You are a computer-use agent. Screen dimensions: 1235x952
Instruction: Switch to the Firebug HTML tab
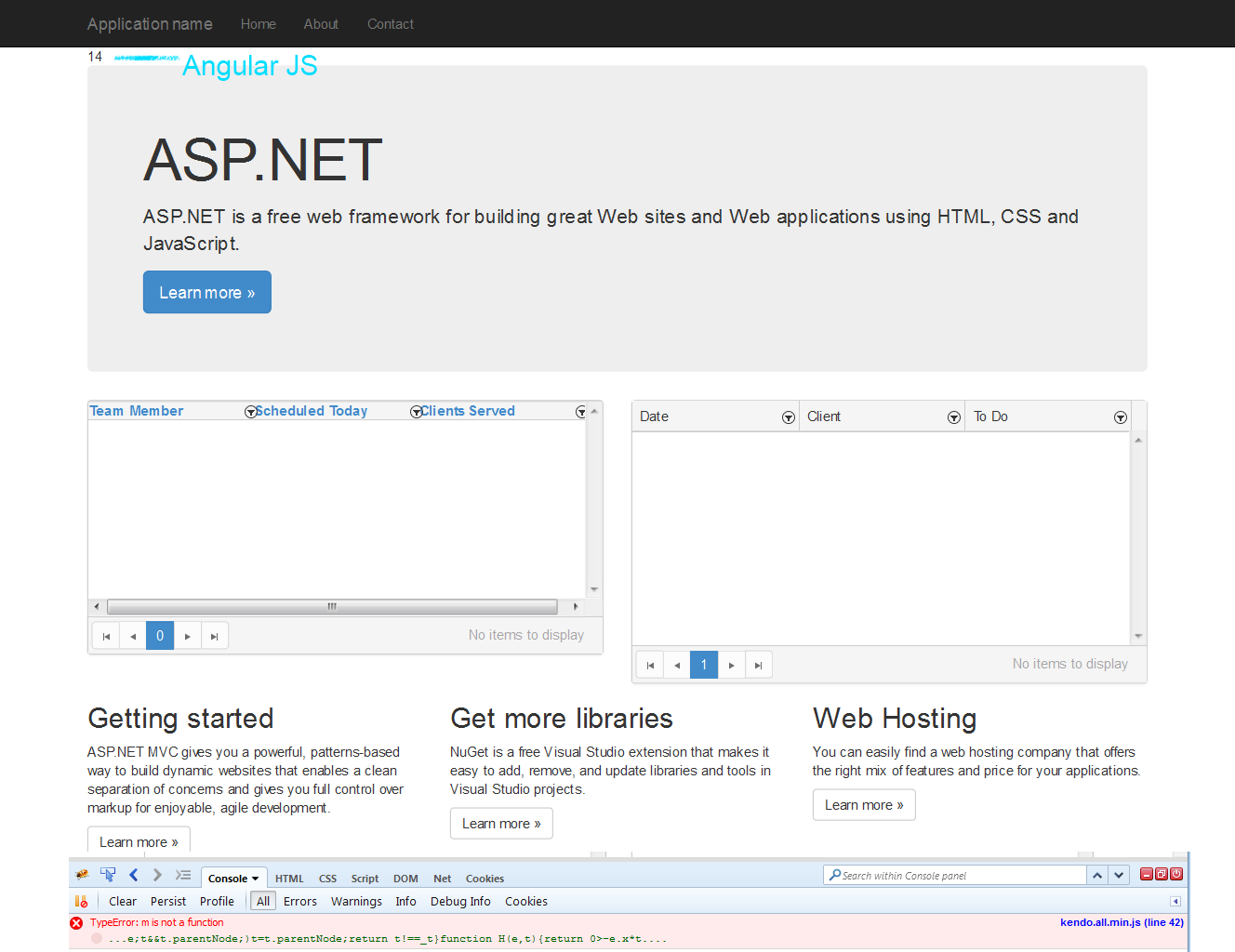(x=289, y=879)
